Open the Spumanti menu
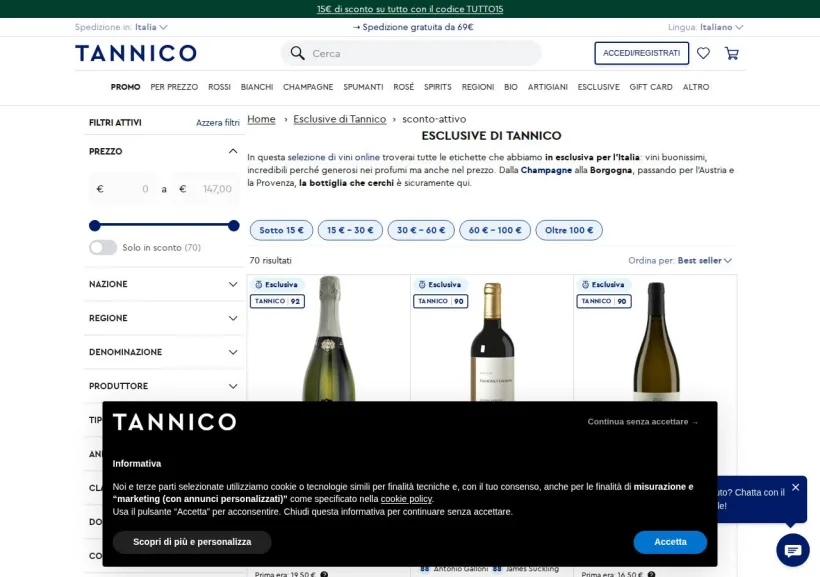Screen dimensions: 820x577 click(363, 87)
